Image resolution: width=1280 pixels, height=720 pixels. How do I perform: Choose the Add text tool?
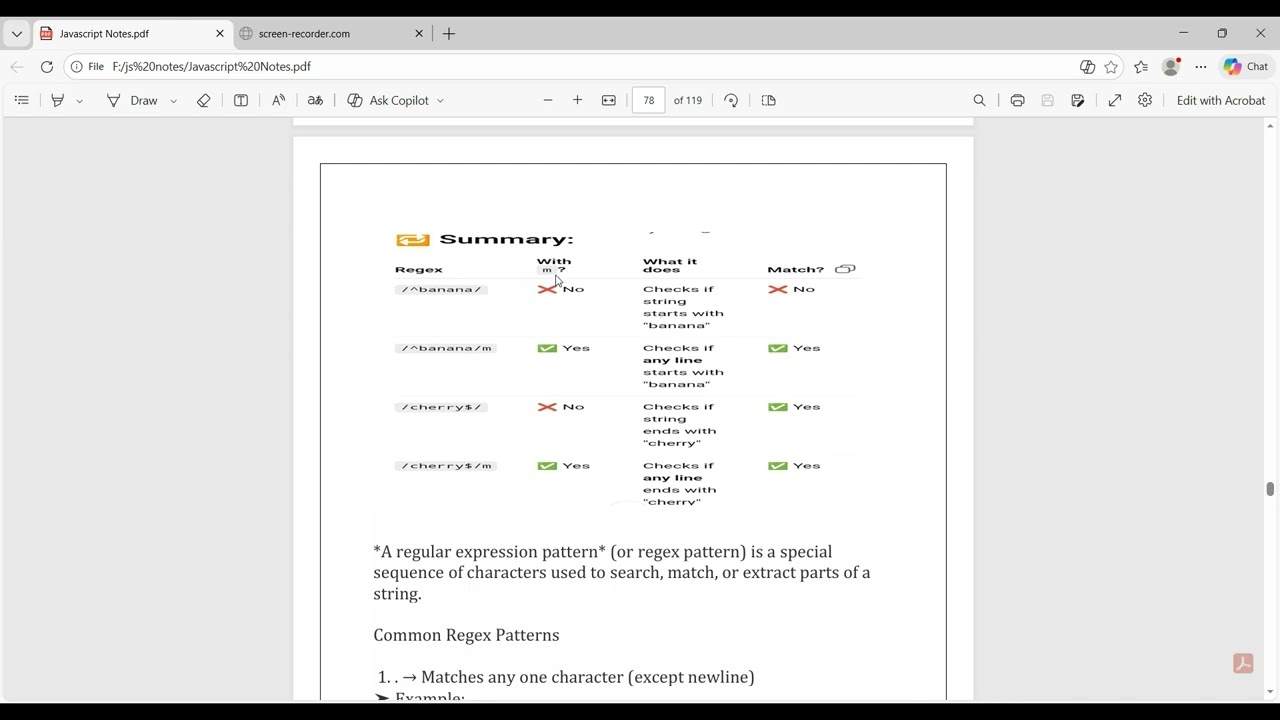coord(241,100)
